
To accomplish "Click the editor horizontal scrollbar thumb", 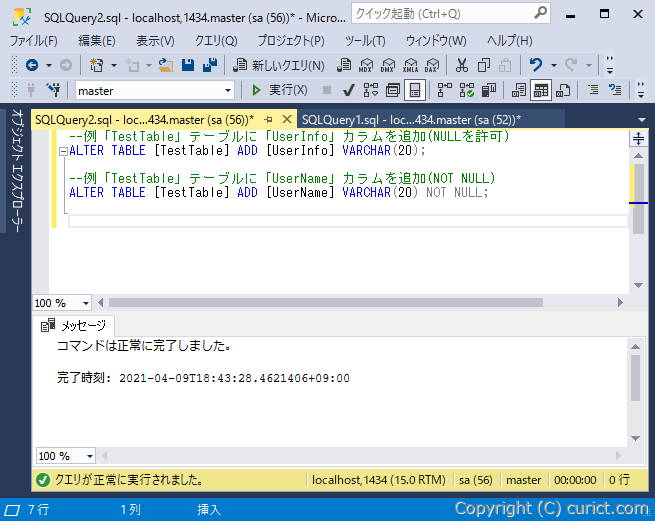I will pos(326,302).
